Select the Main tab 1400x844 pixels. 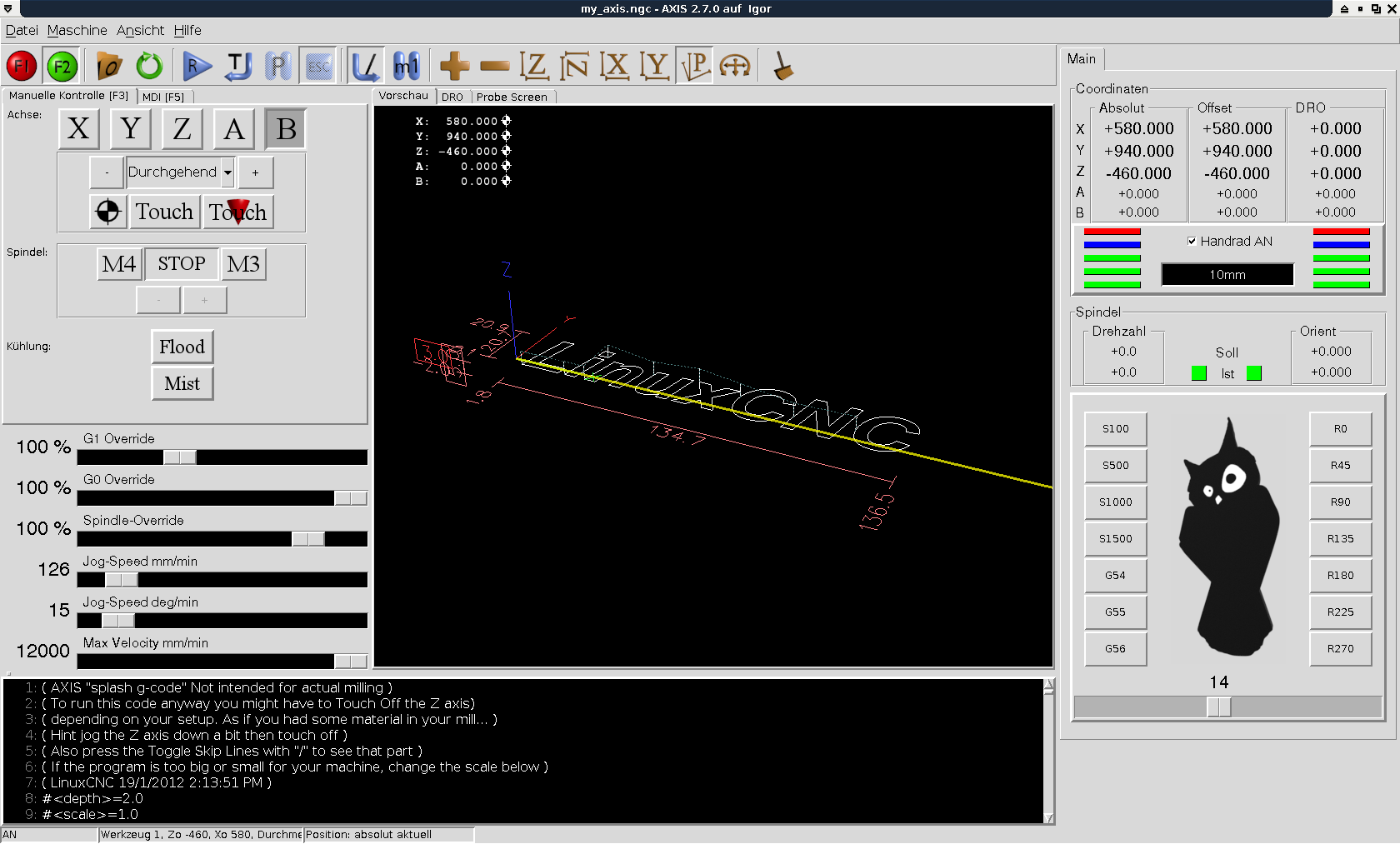click(x=1082, y=58)
